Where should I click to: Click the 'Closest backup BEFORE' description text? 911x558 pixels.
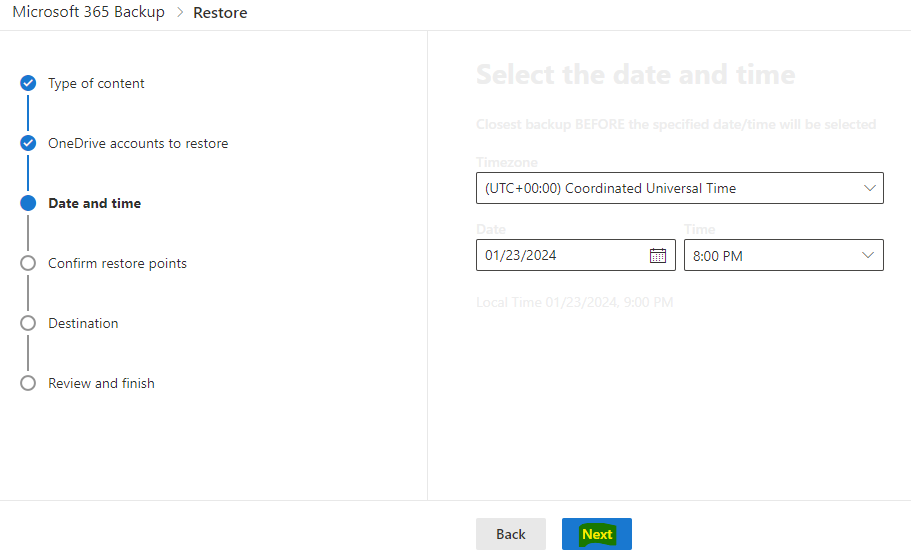point(676,124)
